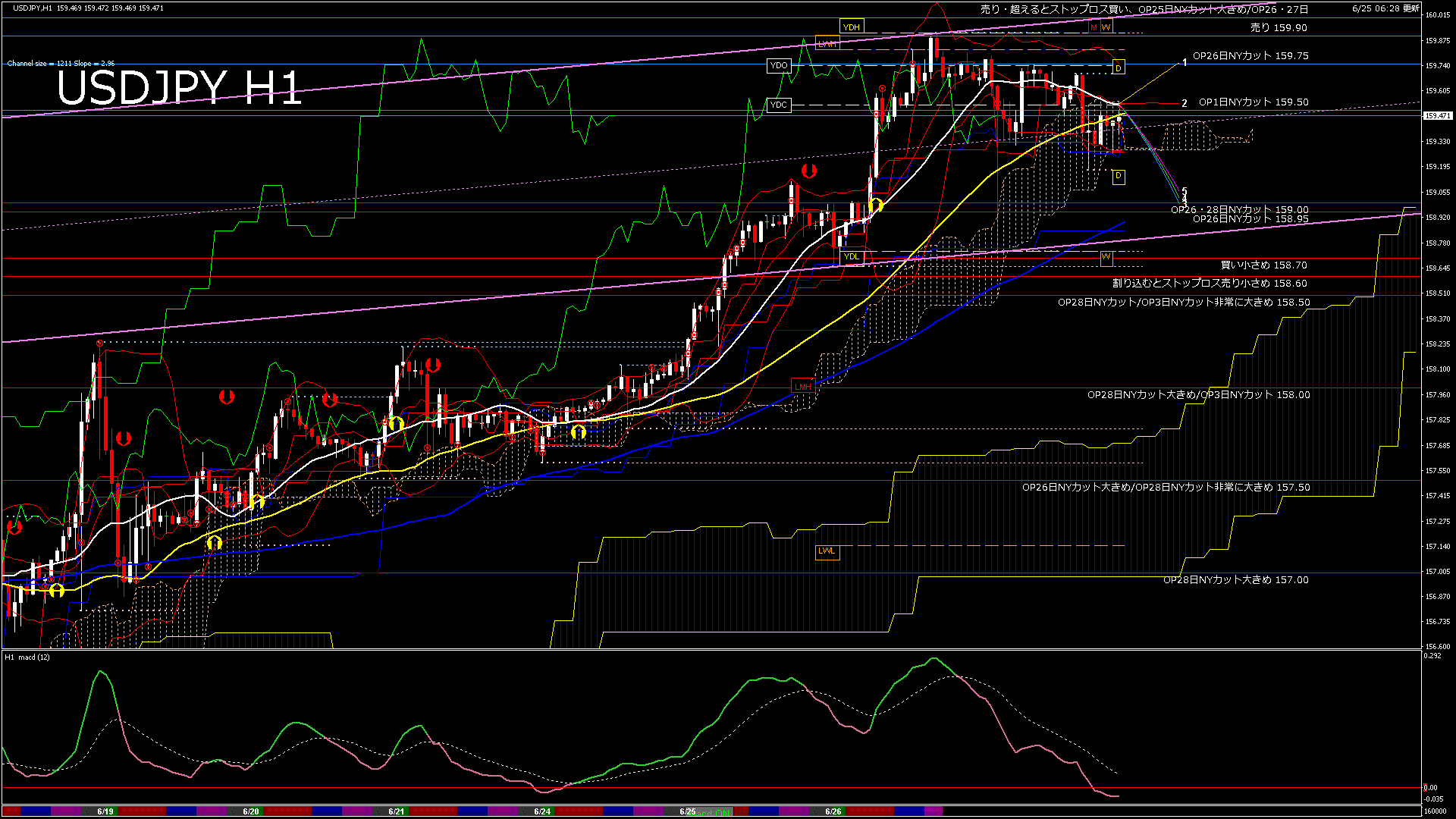The image size is (1456, 819).
Task: Click the -0.035 MACD scale value
Action: (1434, 799)
